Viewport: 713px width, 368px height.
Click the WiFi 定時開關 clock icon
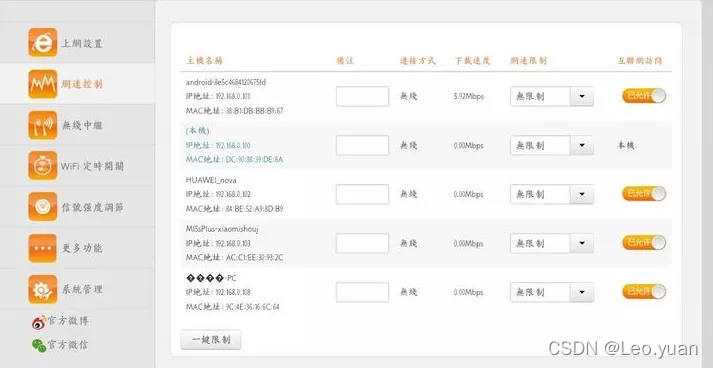pos(43,166)
